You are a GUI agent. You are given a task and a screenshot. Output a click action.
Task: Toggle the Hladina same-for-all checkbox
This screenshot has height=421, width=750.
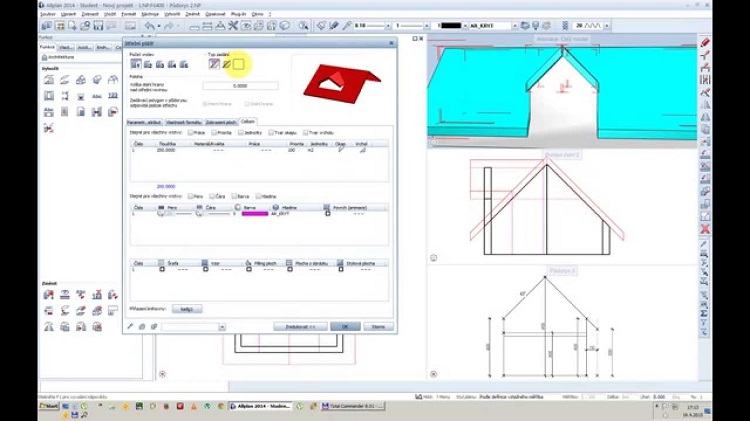(x=258, y=196)
